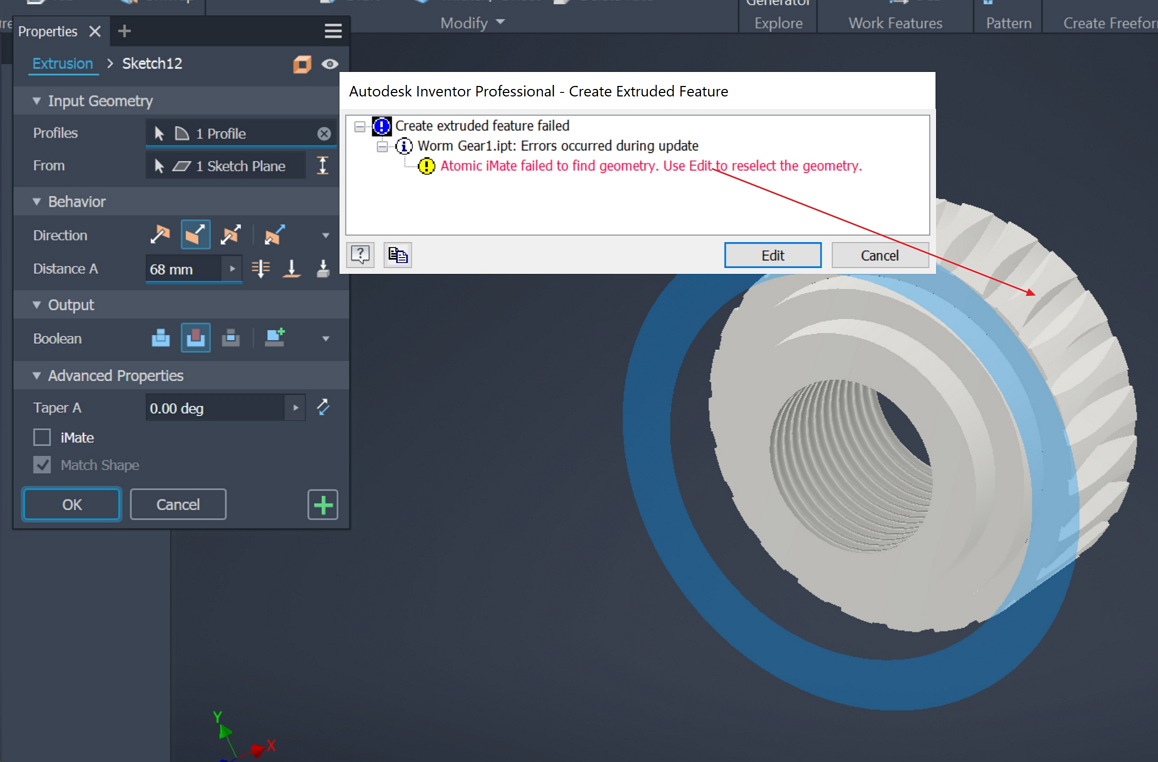This screenshot has width=1158, height=762.
Task: Collapse the Worm Gear1.ipt error node
Action: pyautogui.click(x=382, y=146)
